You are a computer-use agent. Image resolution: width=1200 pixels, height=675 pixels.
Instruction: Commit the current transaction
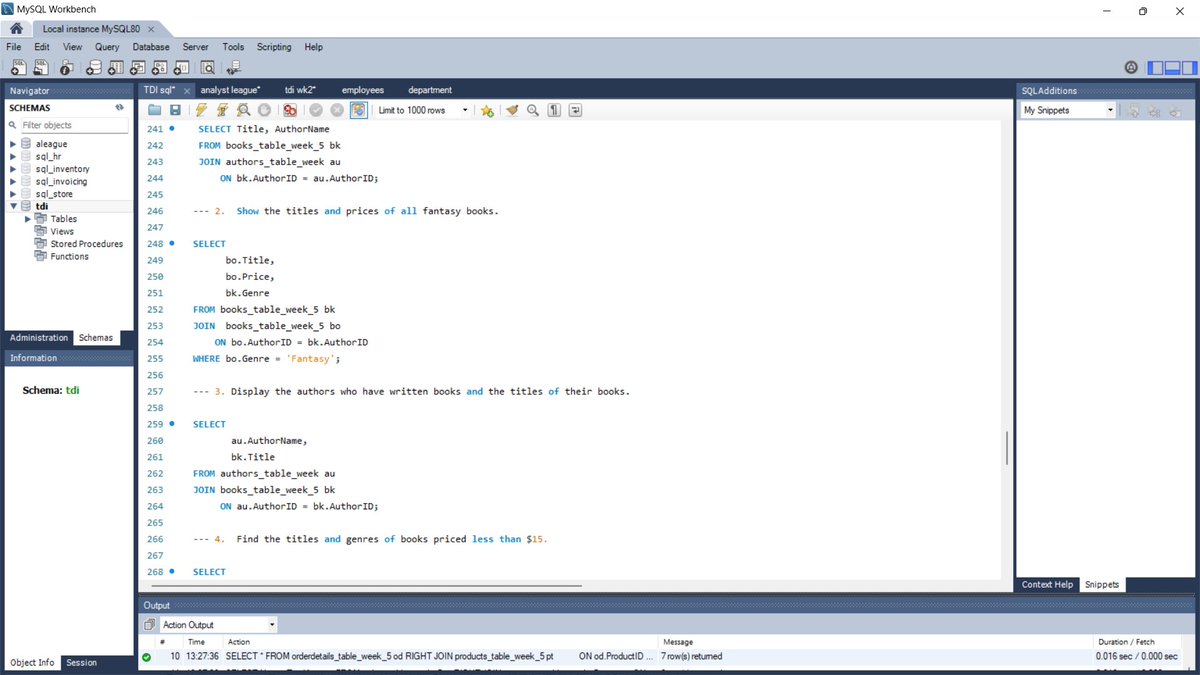(316, 110)
